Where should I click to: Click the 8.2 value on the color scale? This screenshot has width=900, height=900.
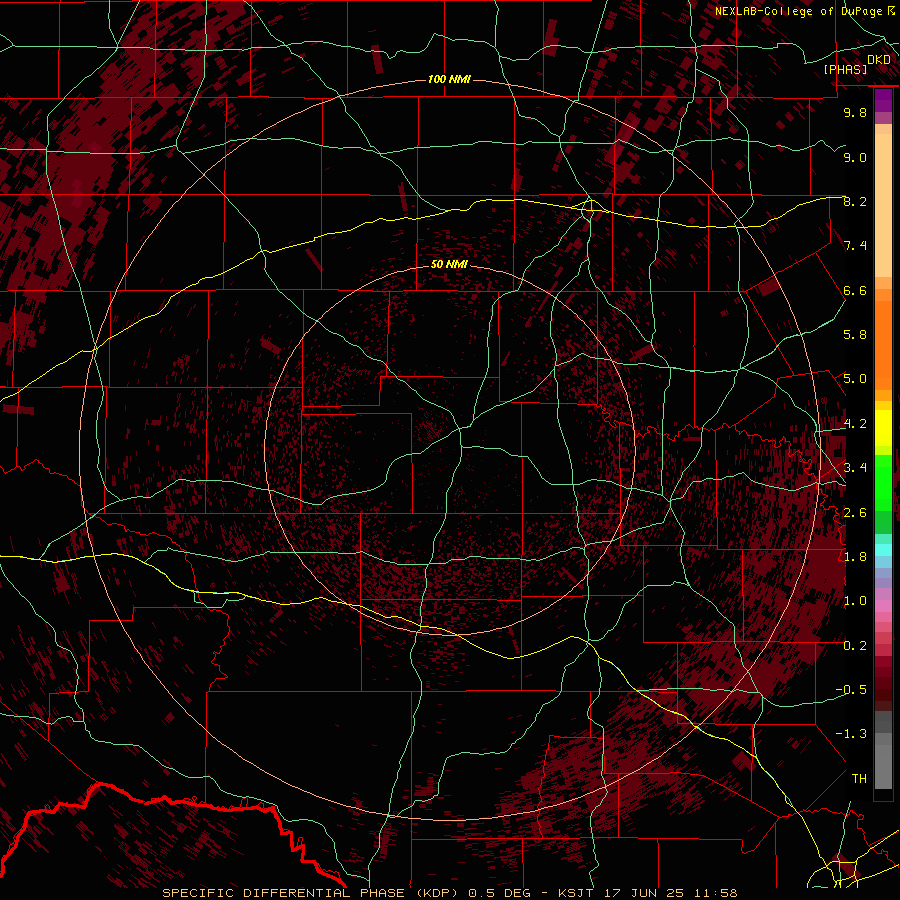[855, 201]
